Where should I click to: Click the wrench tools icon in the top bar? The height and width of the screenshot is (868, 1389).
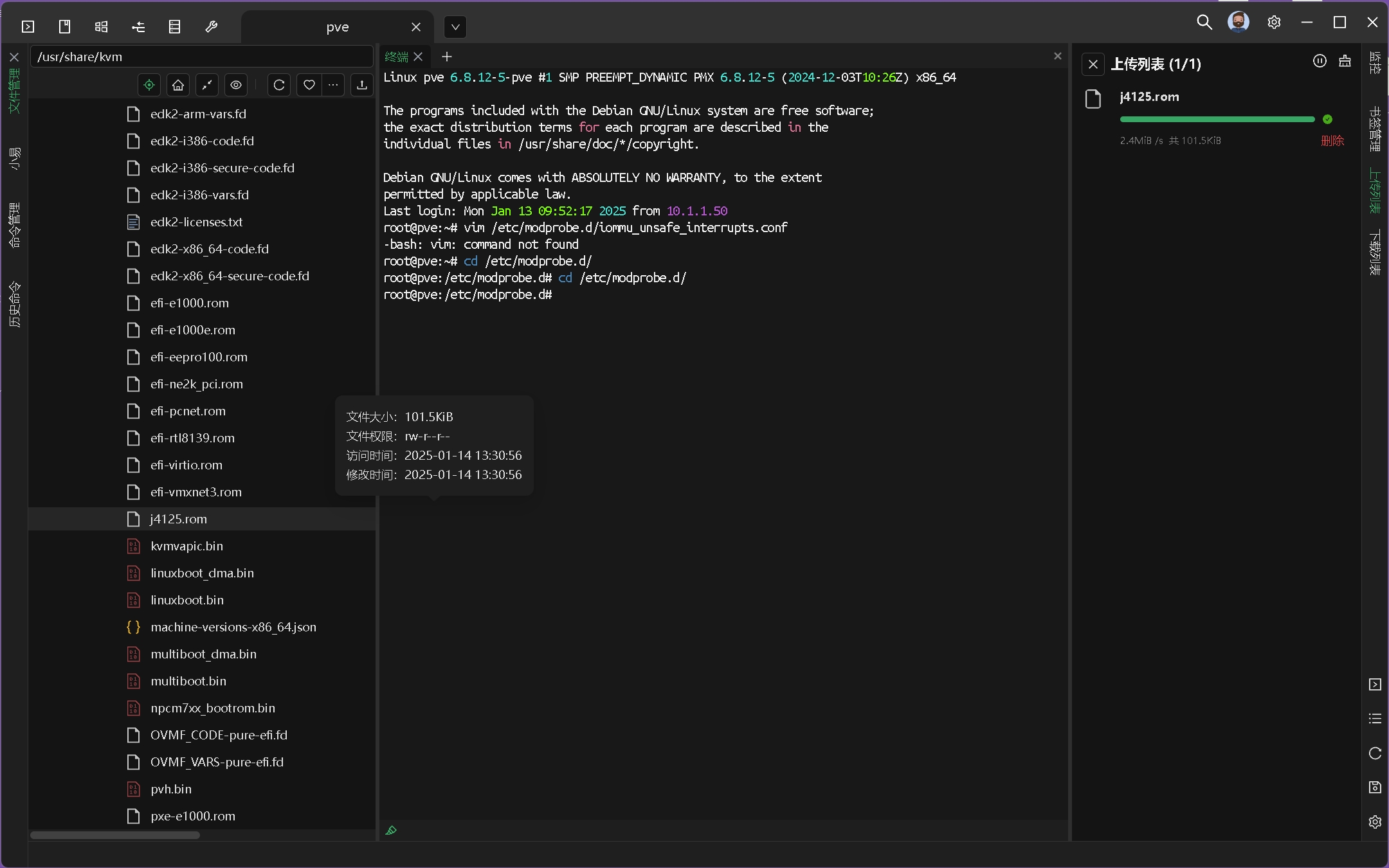(212, 26)
